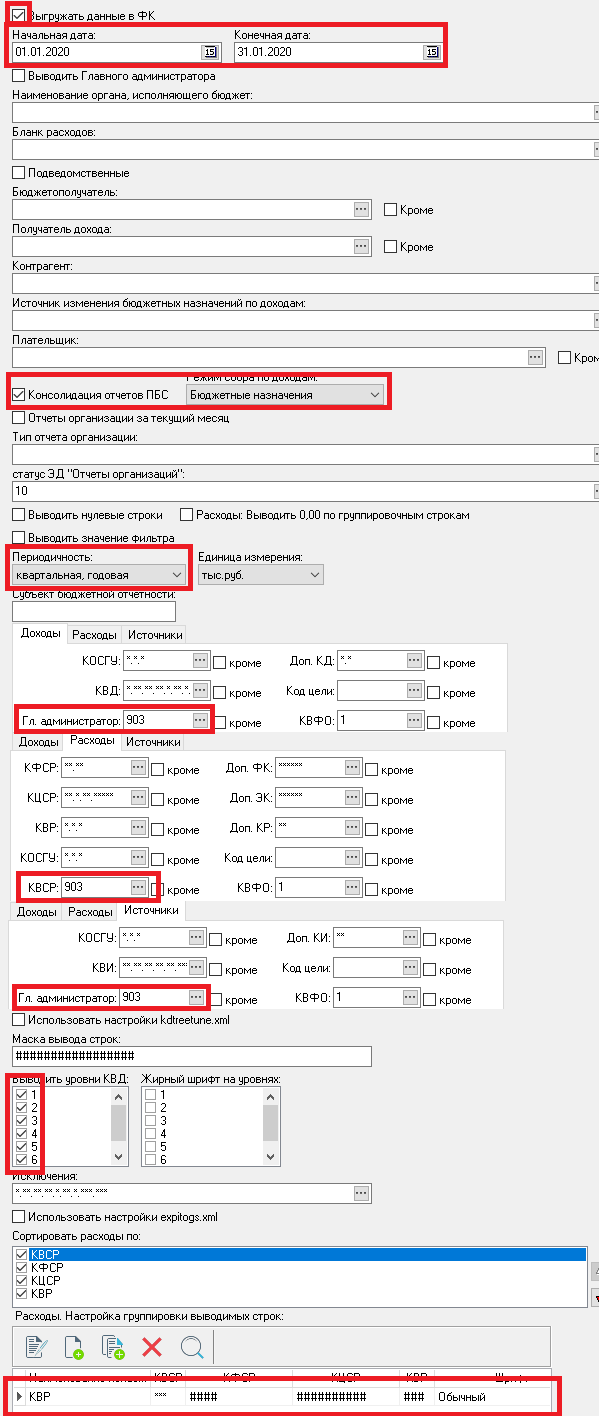This screenshot has width=600, height=1416.
Task: Open lookup button next to Доп. КР field
Action: pos(352,828)
